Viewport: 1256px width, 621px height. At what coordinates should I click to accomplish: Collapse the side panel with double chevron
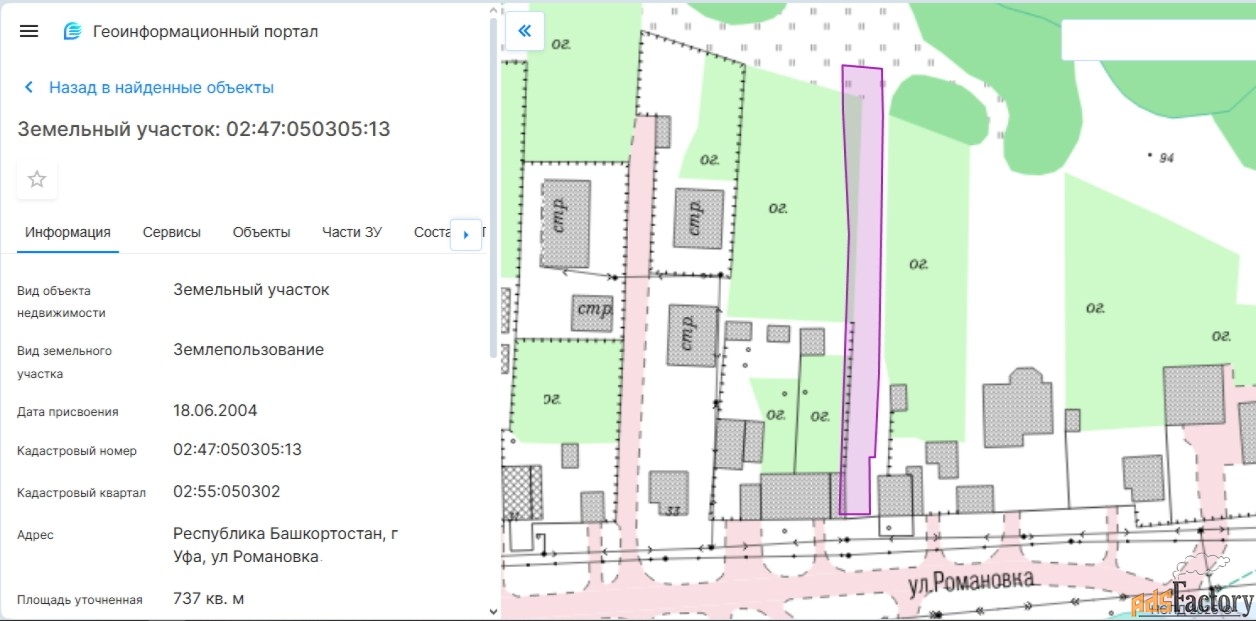pyautogui.click(x=525, y=31)
